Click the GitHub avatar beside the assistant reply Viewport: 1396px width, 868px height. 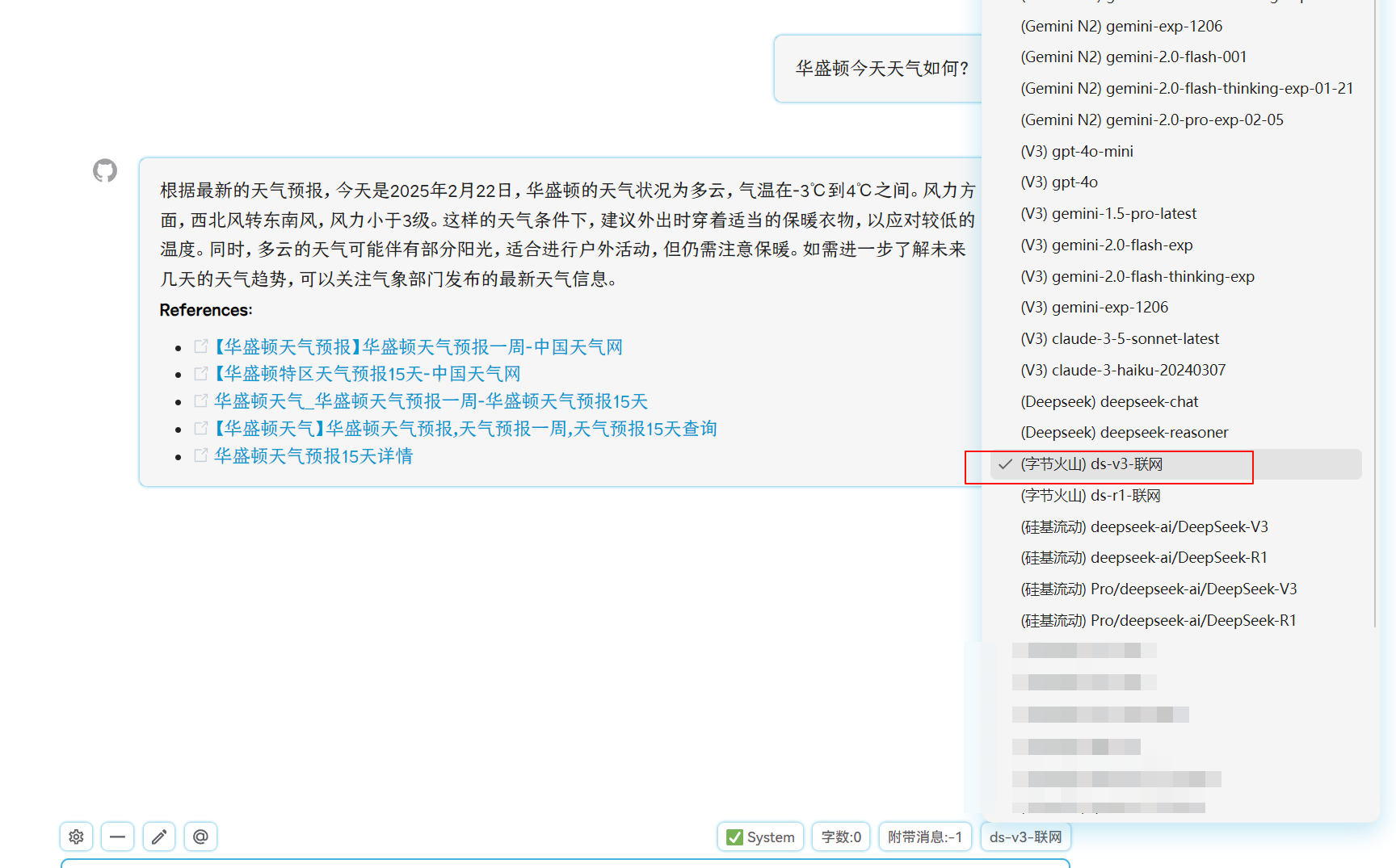click(x=105, y=170)
